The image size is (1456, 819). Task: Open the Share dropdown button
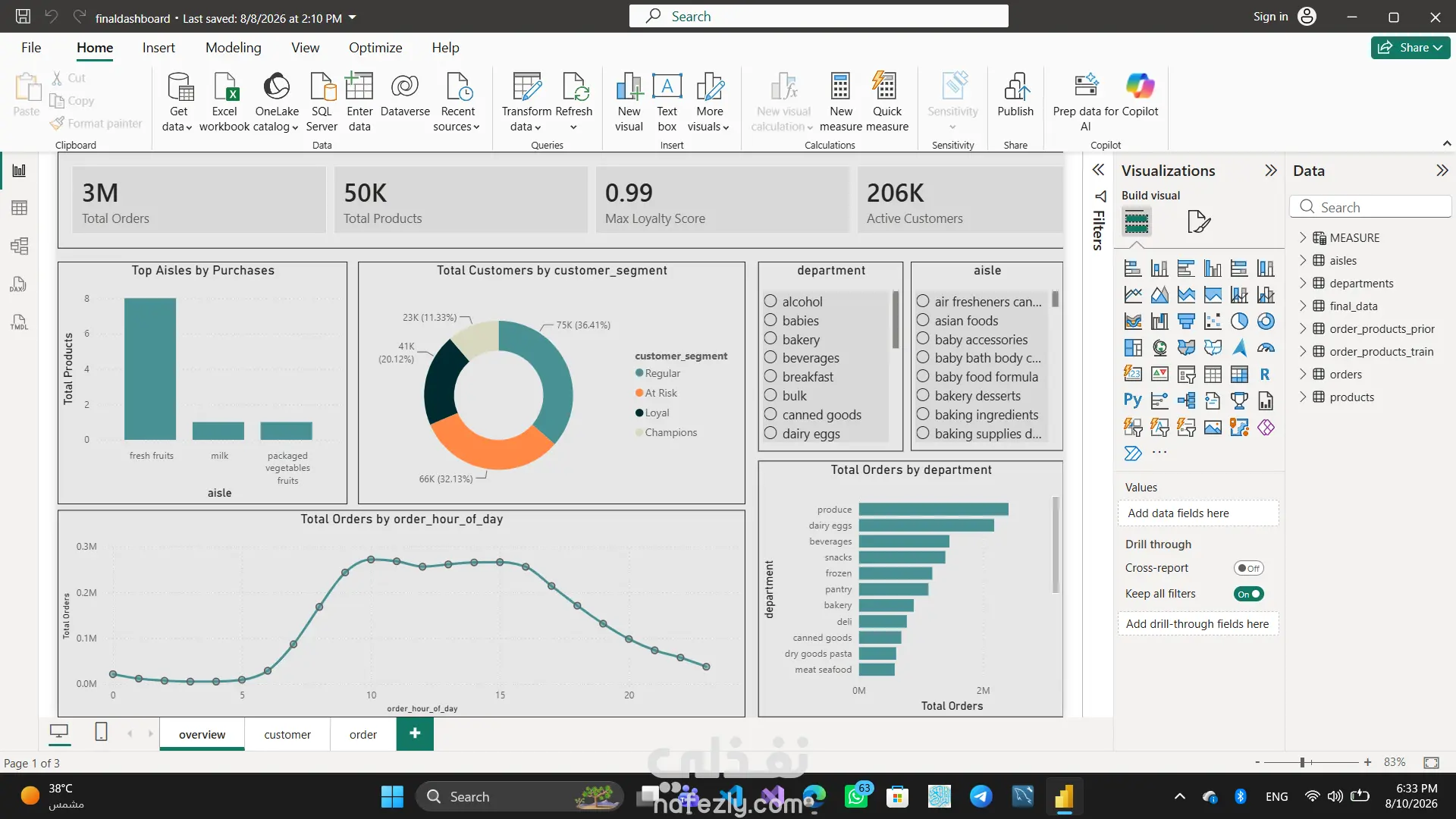(x=1410, y=47)
